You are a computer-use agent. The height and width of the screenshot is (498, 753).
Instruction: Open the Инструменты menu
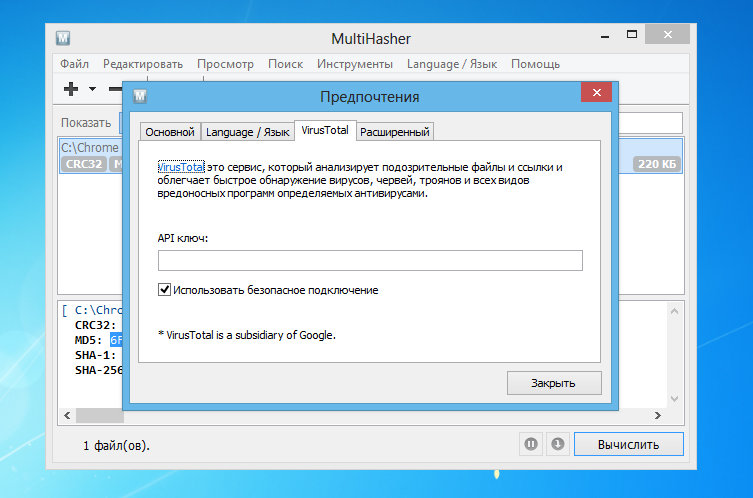pyautogui.click(x=354, y=64)
